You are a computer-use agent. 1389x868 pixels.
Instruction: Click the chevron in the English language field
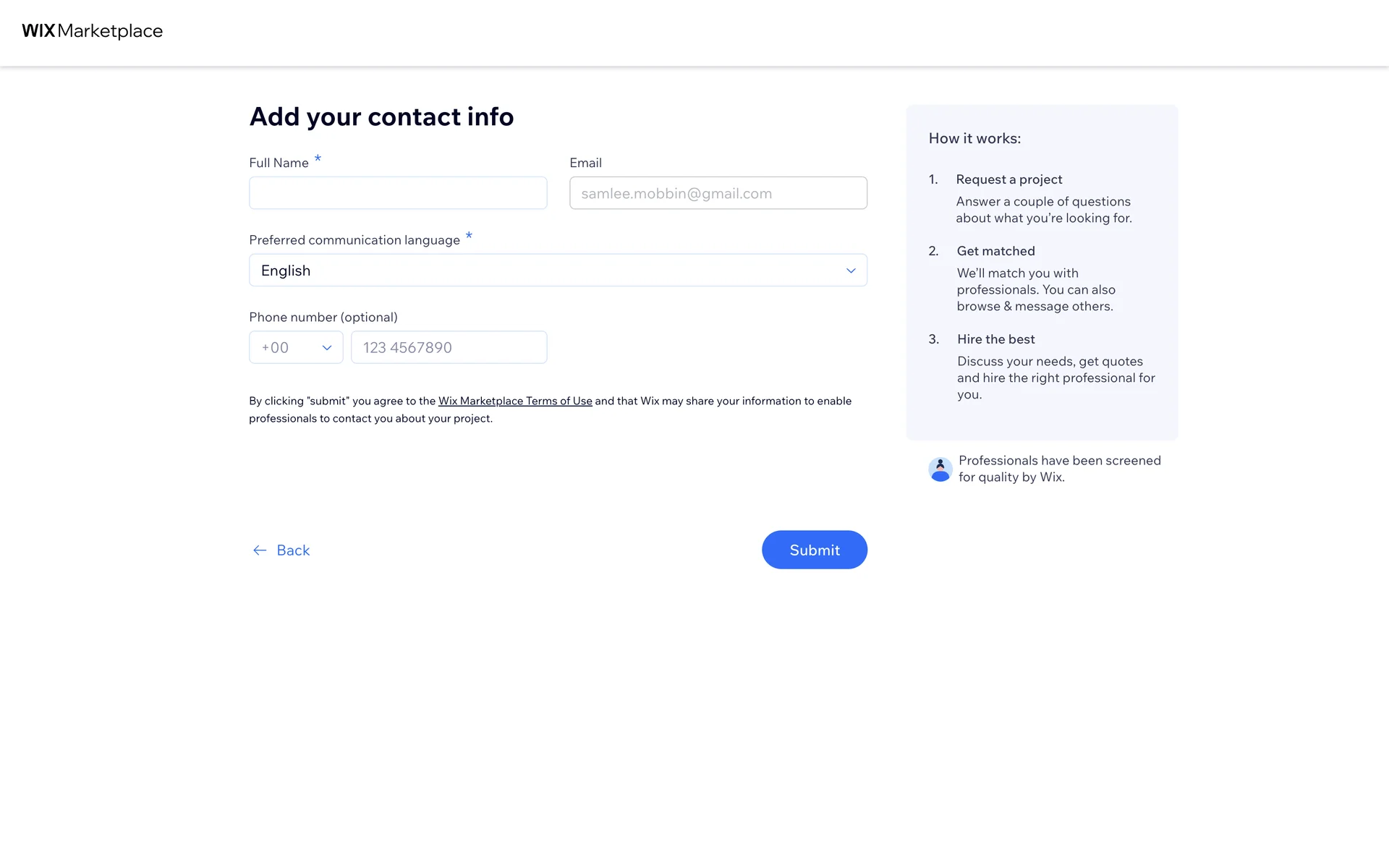click(x=851, y=271)
